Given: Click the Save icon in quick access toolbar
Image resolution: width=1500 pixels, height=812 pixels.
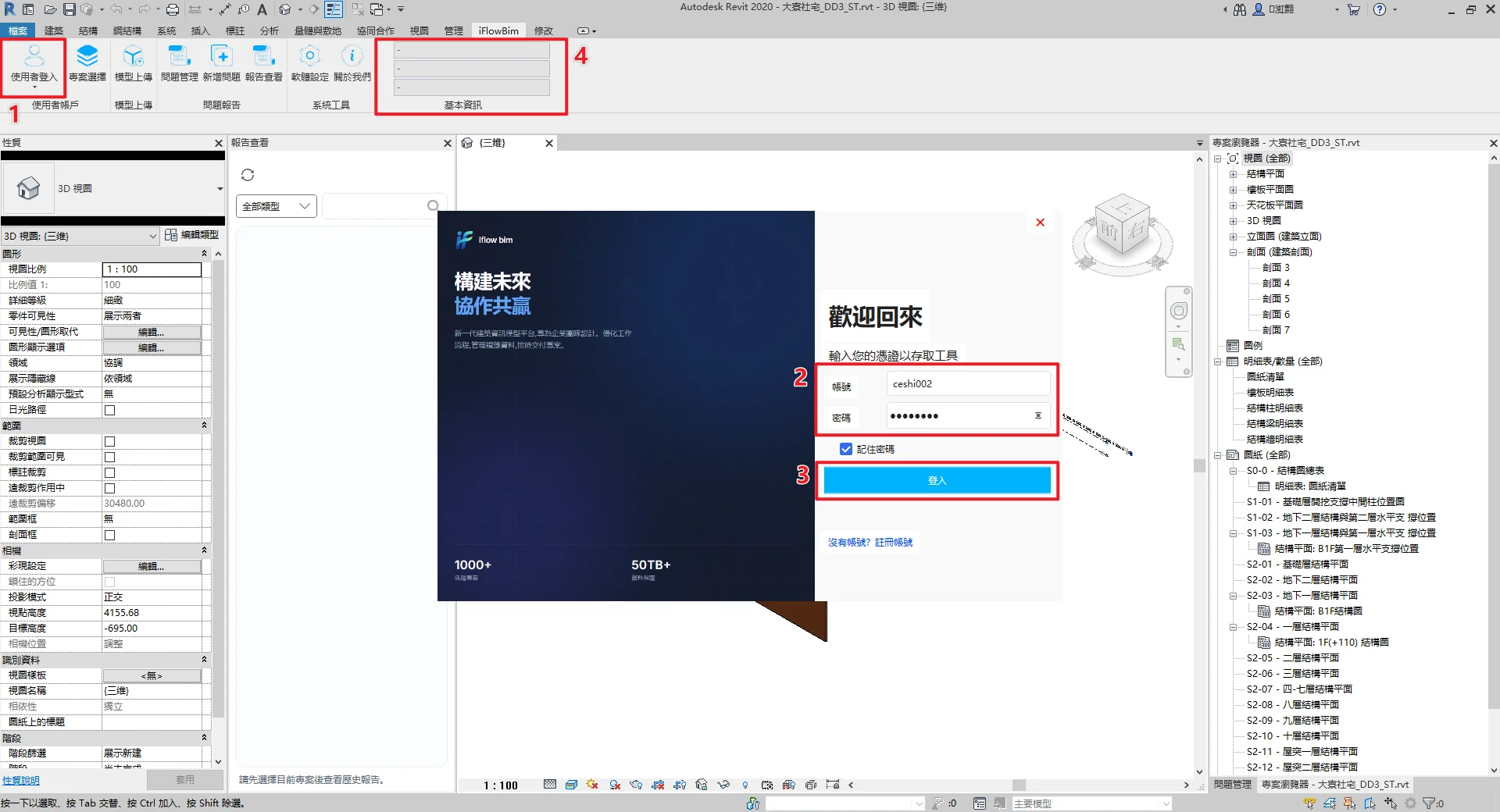Looking at the screenshot, I should tap(70, 9).
